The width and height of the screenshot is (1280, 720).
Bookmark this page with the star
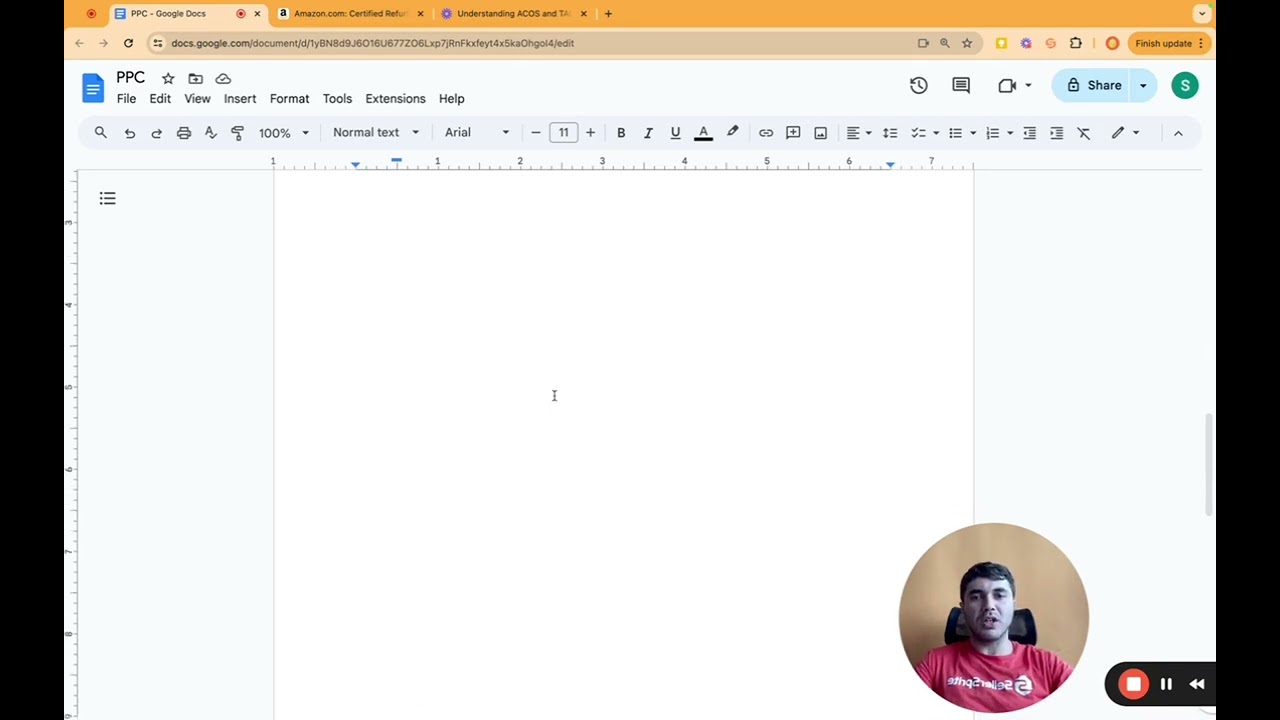point(967,43)
